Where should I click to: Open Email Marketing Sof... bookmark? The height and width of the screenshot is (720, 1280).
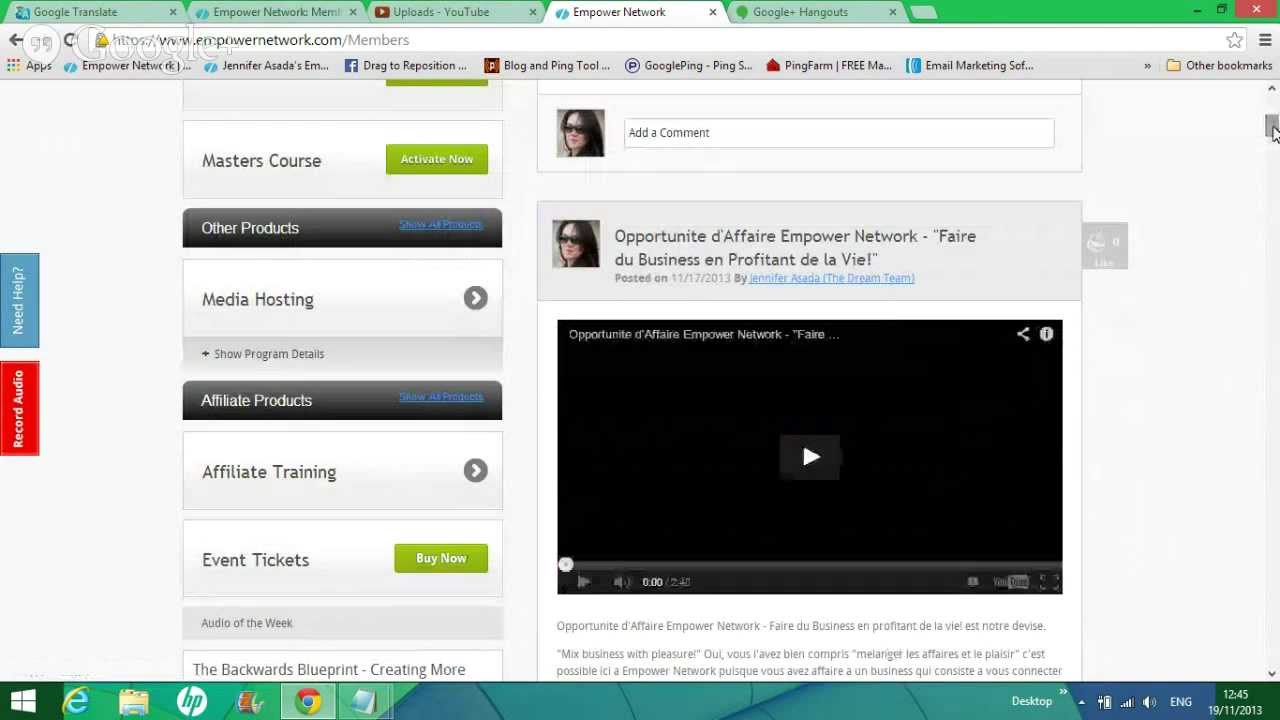(970, 65)
